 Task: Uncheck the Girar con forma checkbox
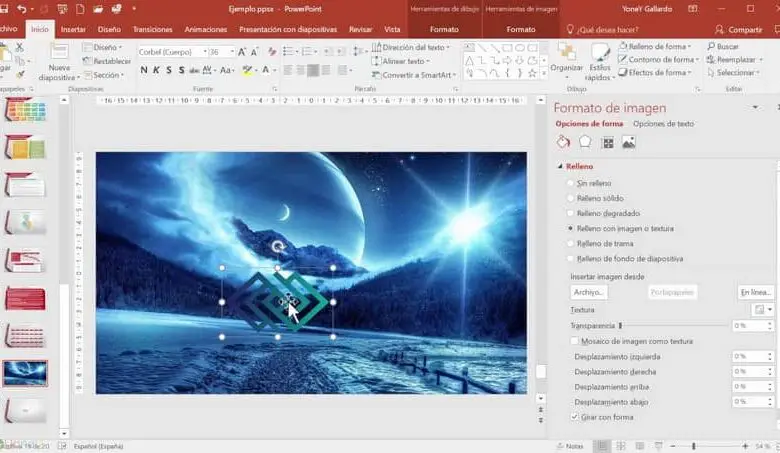574,416
